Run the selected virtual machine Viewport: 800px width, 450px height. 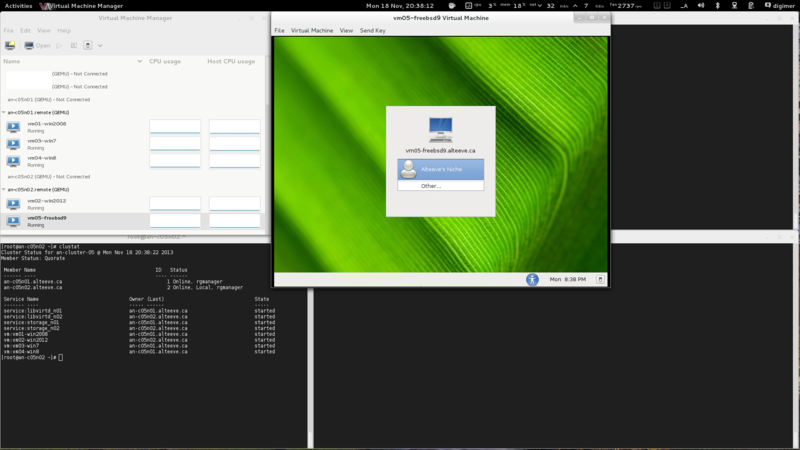tap(59, 45)
